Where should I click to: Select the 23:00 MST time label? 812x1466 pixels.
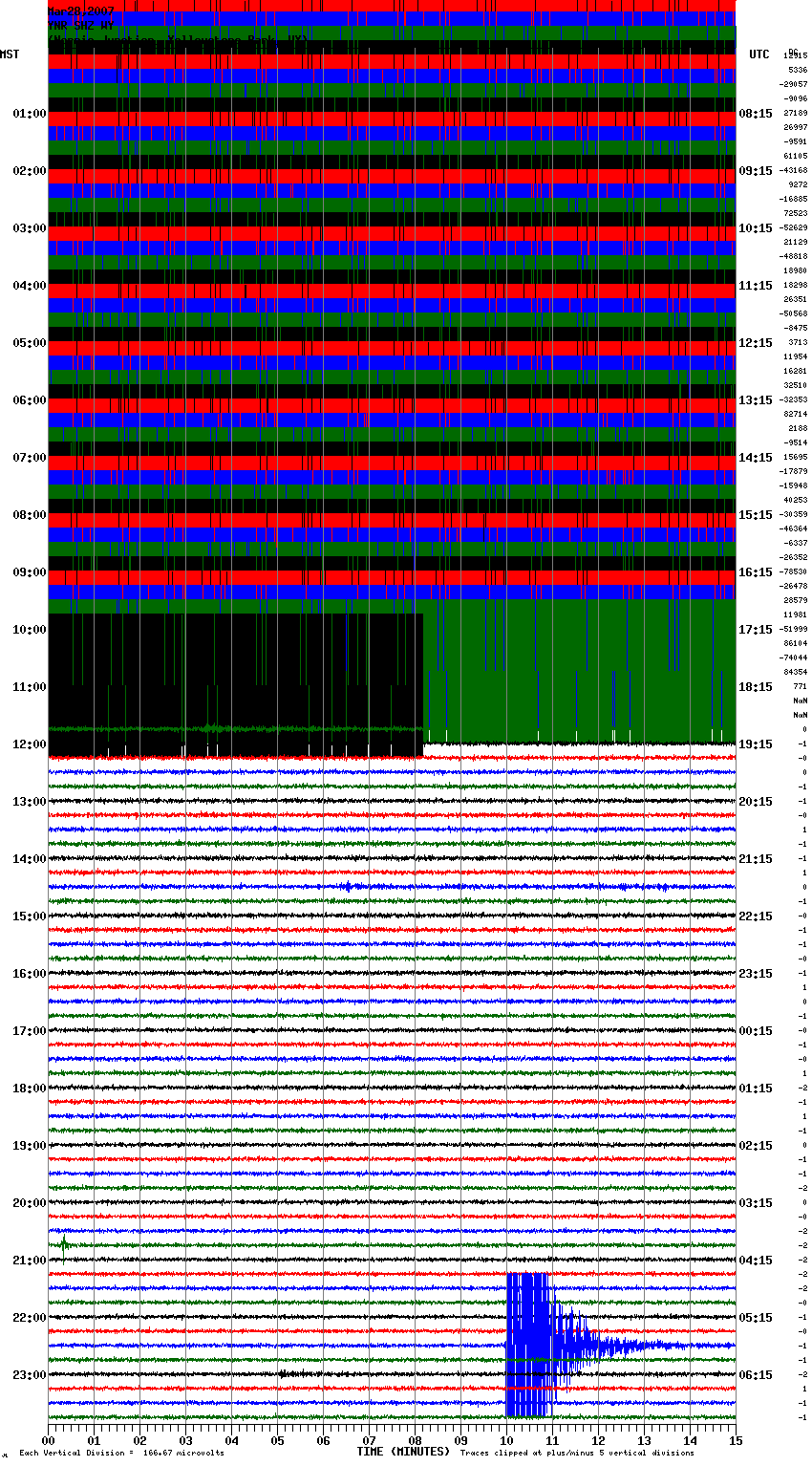pyautogui.click(x=30, y=1375)
